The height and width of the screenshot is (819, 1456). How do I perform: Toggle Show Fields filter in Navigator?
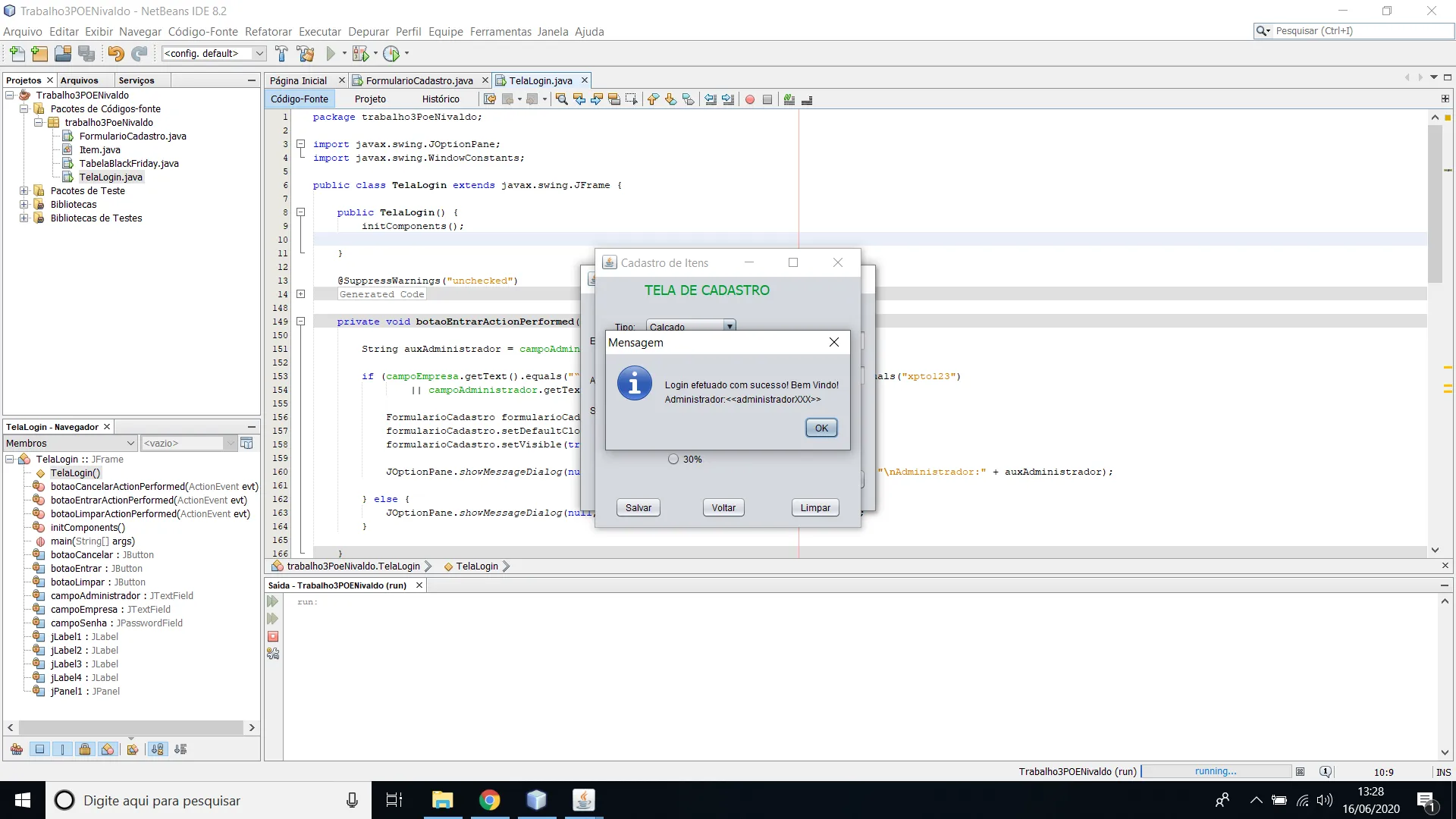pos(39,749)
